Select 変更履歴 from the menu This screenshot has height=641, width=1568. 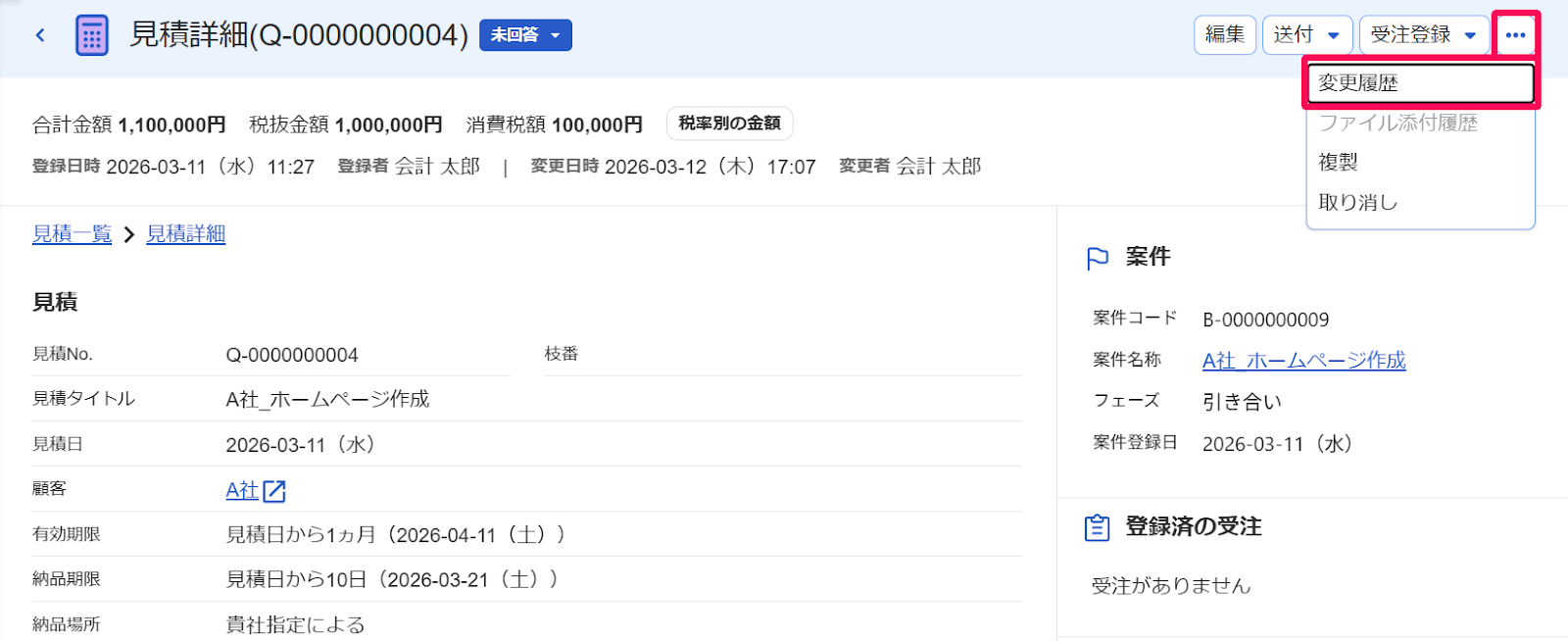pyautogui.click(x=1421, y=83)
